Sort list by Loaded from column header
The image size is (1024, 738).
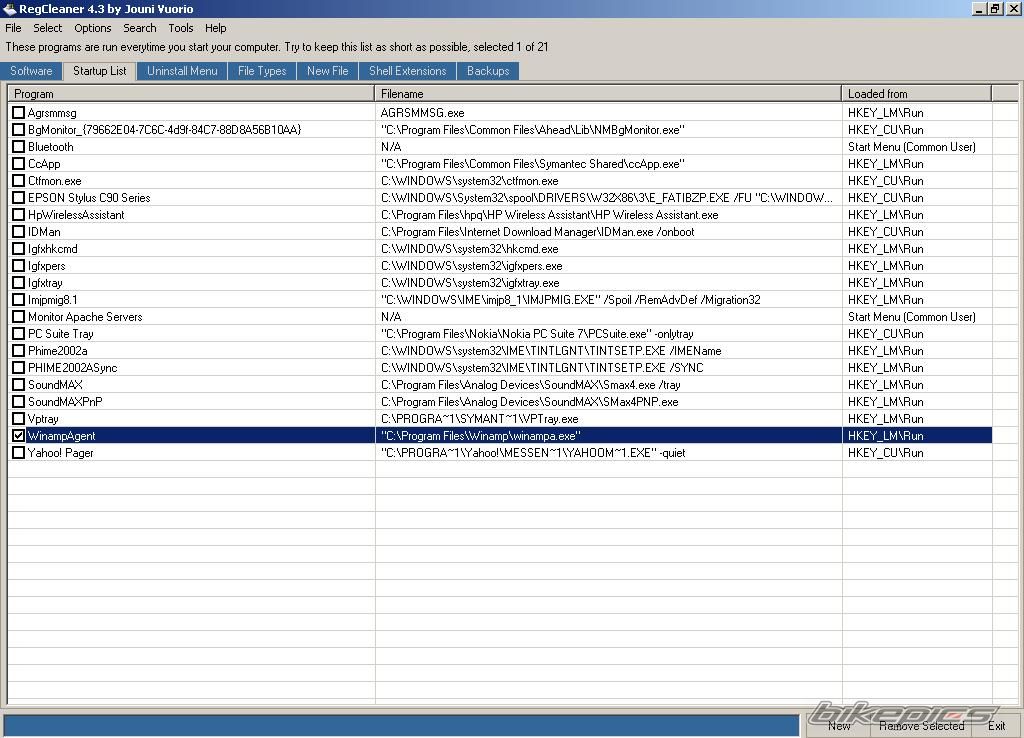coord(916,93)
